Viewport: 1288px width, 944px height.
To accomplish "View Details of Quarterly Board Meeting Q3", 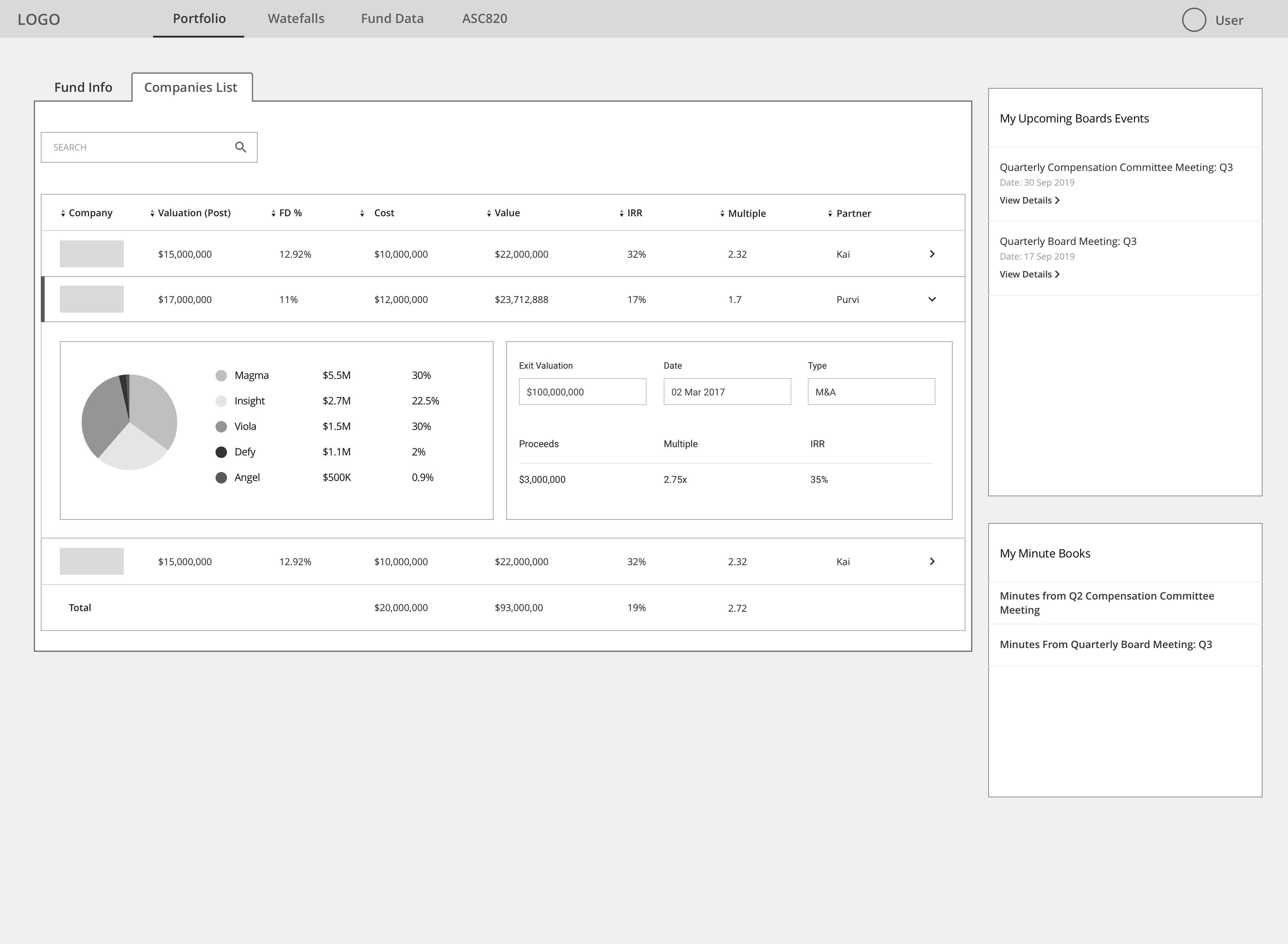I will (x=1029, y=274).
